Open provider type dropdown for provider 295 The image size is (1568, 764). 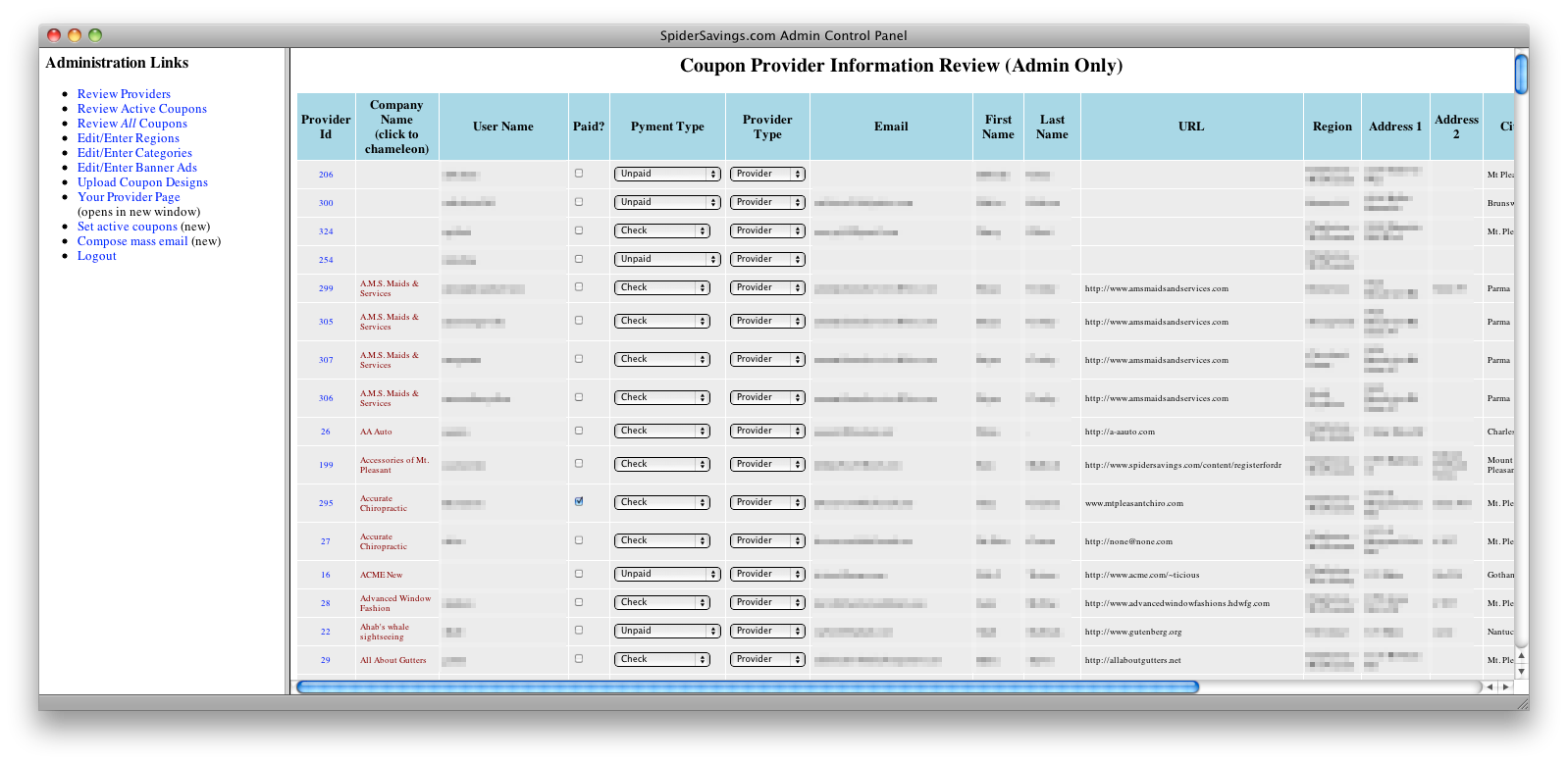pyautogui.click(x=767, y=502)
